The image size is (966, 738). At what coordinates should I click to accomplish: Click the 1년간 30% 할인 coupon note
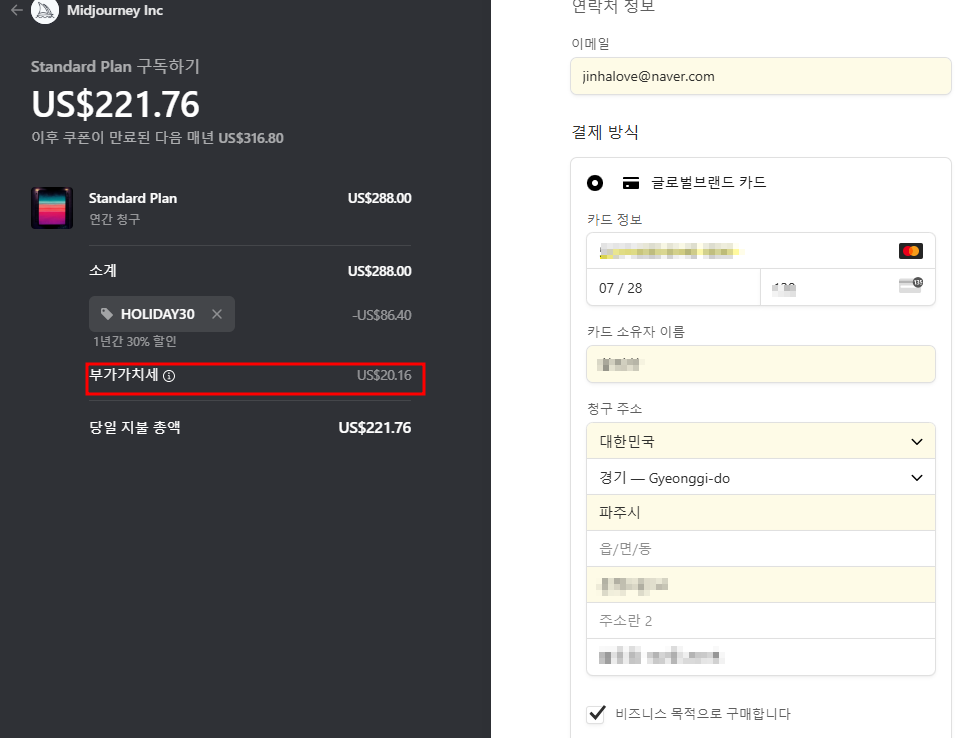click(135, 341)
